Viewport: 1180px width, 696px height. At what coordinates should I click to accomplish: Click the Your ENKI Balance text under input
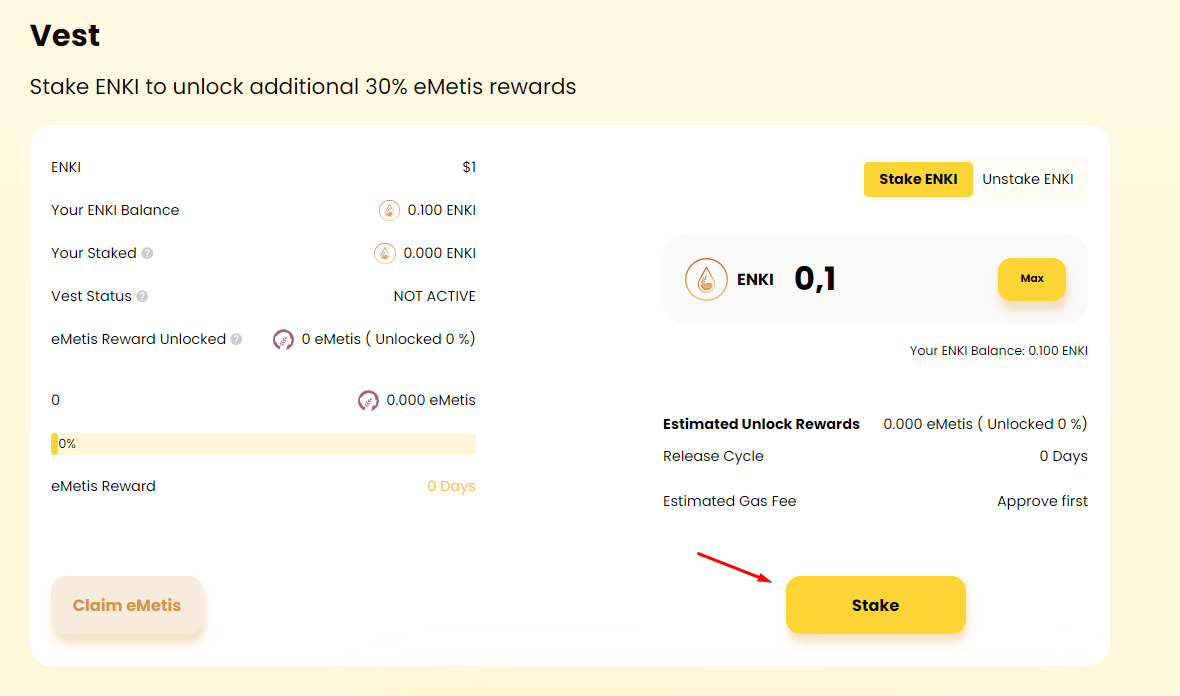(998, 351)
